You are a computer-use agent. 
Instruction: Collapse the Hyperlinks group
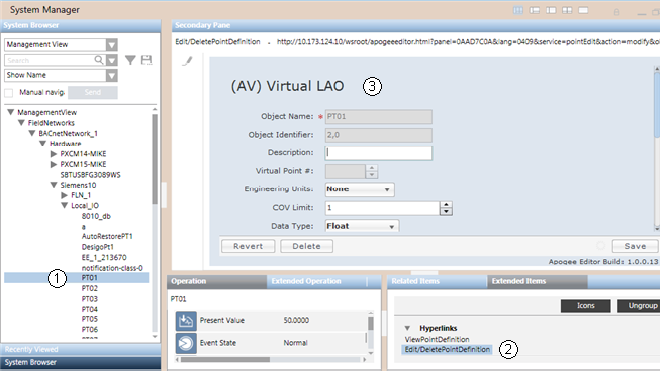coord(407,328)
